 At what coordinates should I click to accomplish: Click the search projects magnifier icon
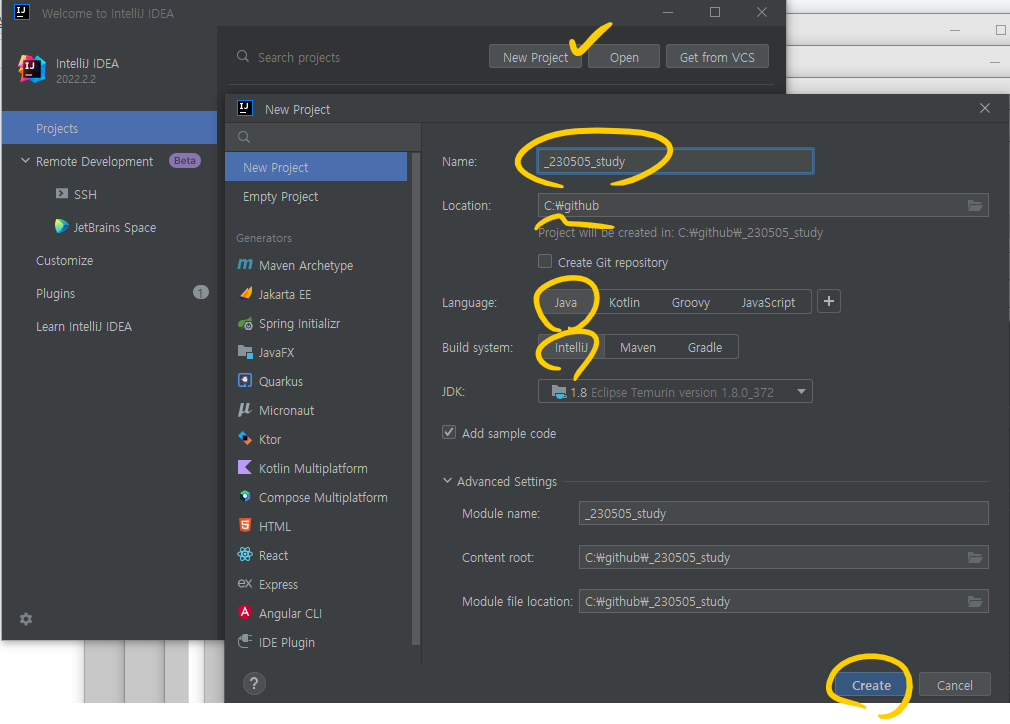(x=243, y=56)
